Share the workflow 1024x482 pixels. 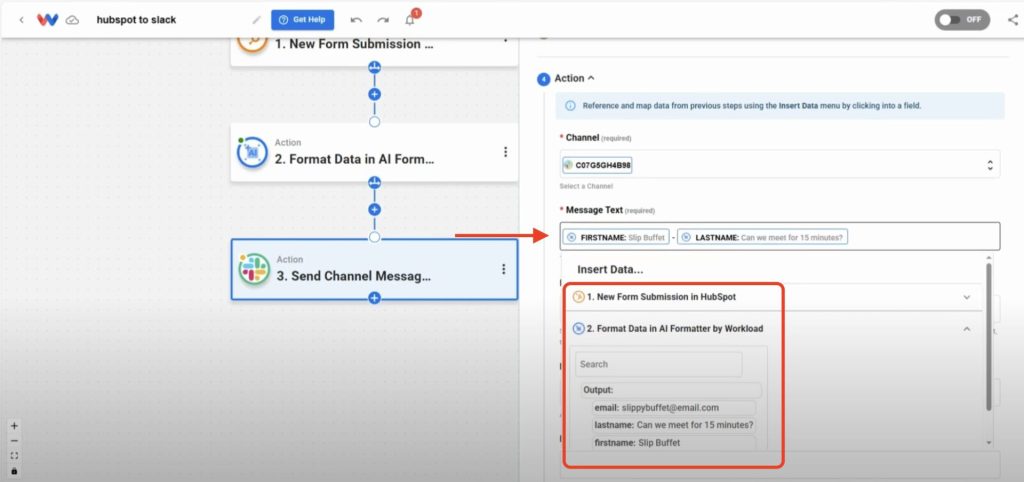pyautogui.click(x=1012, y=20)
